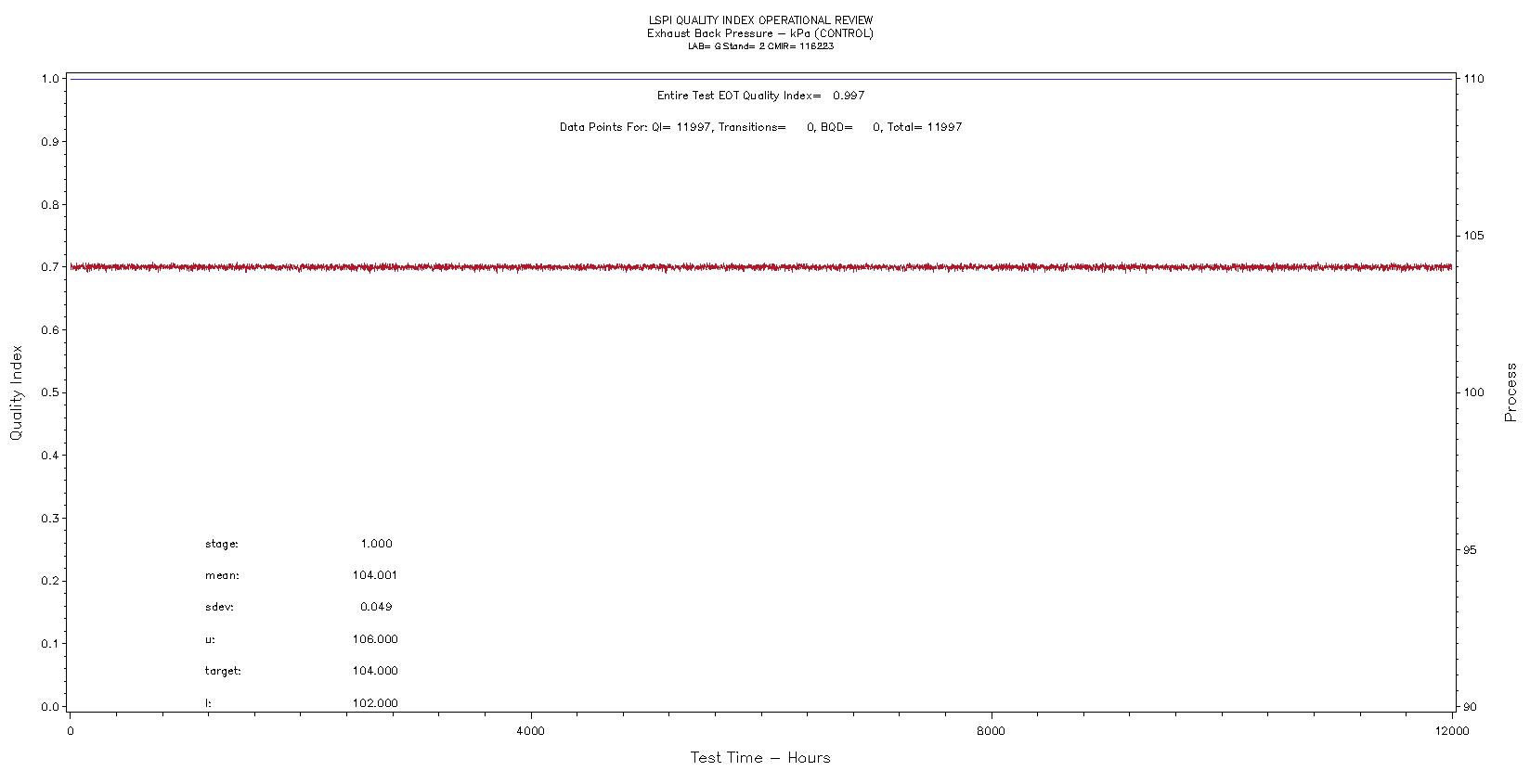Screen dimensions: 1530x784
Task: Click the 12000 tick on the time axis
Action: (1451, 731)
